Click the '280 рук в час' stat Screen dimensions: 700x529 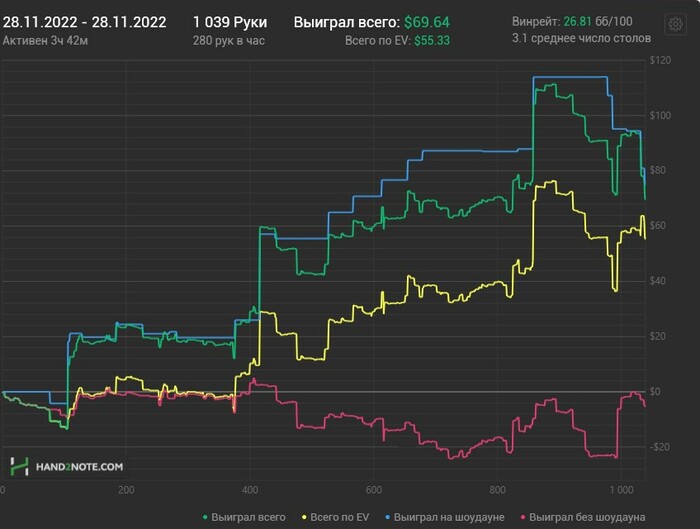point(231,40)
